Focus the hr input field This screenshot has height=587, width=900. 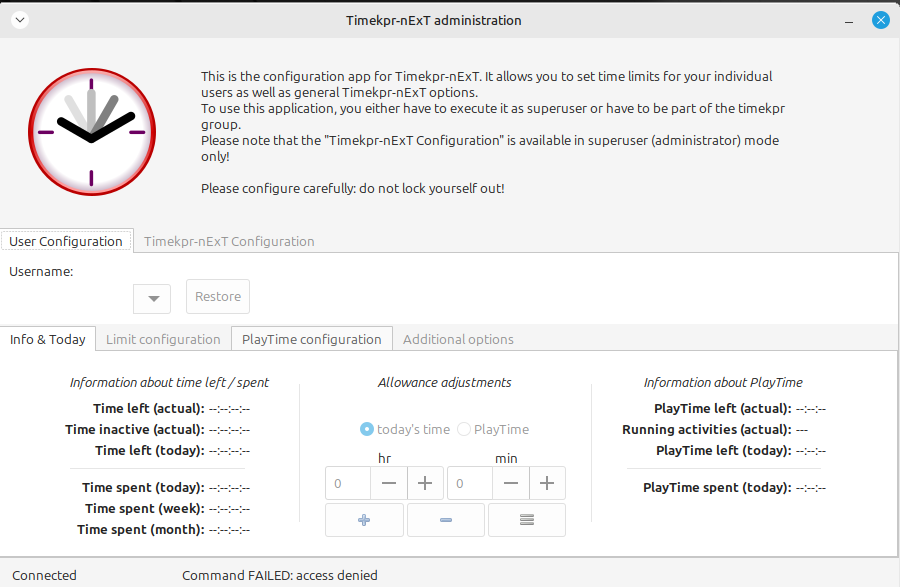(348, 483)
